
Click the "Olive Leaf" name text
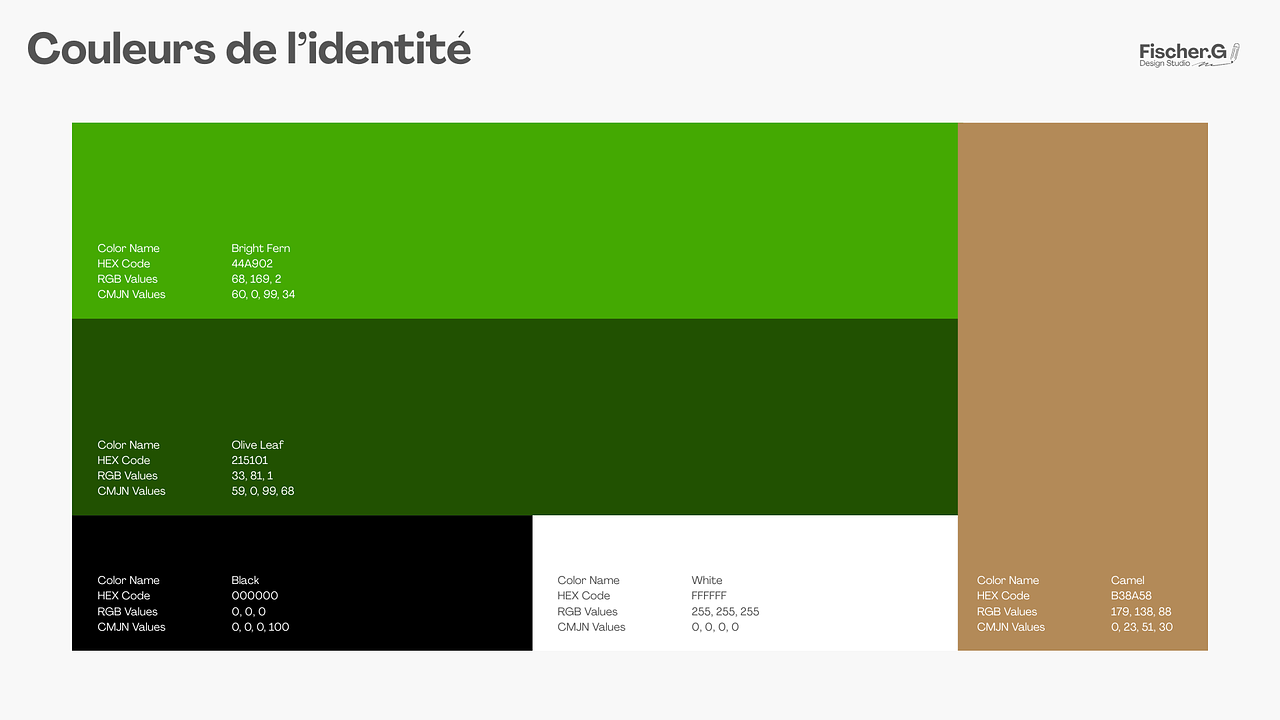click(257, 445)
